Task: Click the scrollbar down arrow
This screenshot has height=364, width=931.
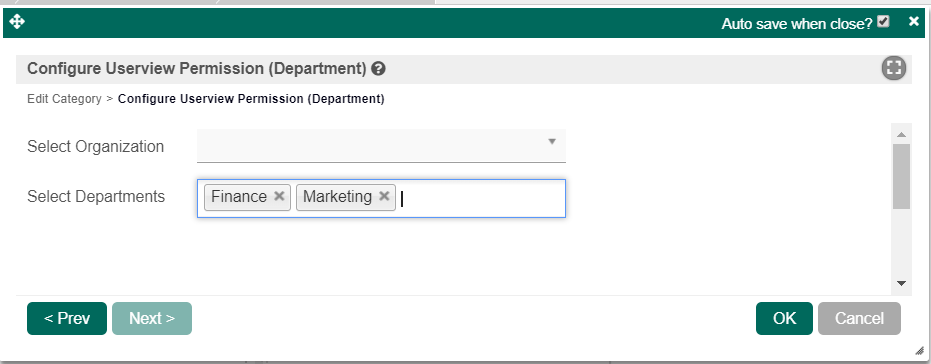Action: [901, 283]
